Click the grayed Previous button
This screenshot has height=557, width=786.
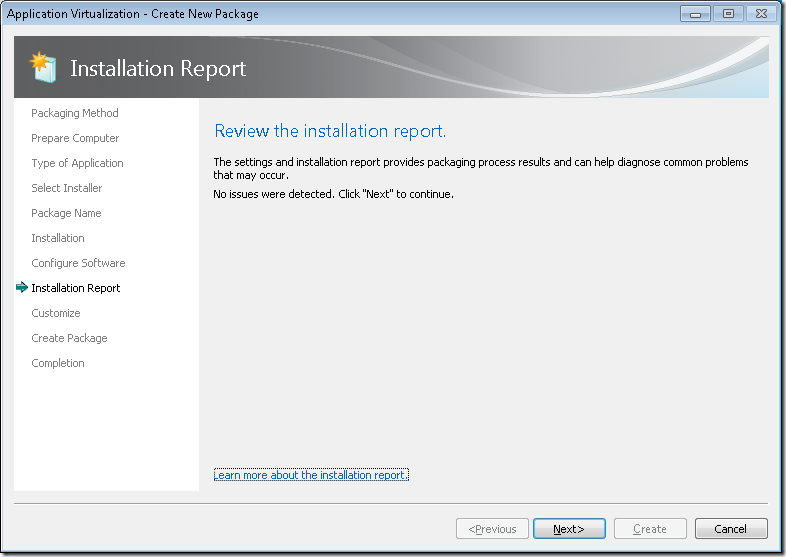pos(492,528)
